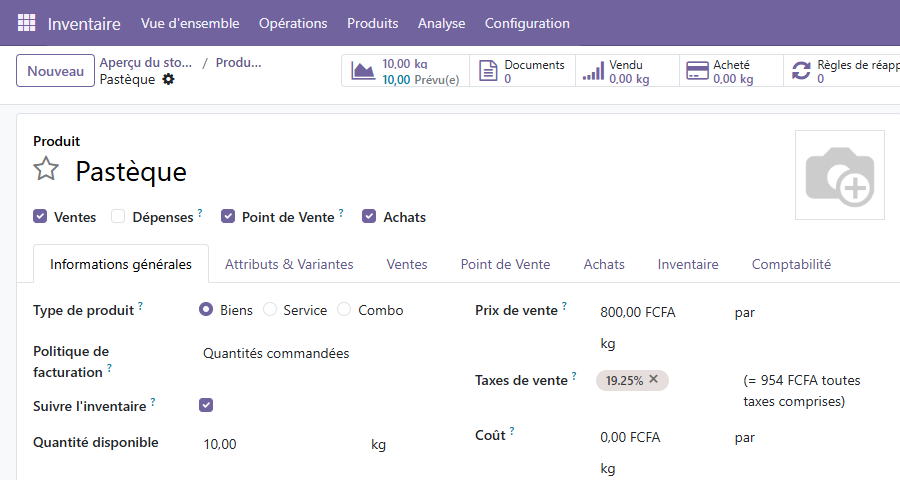
Task: Open the Acheté purchase statistics button
Action: (731, 71)
